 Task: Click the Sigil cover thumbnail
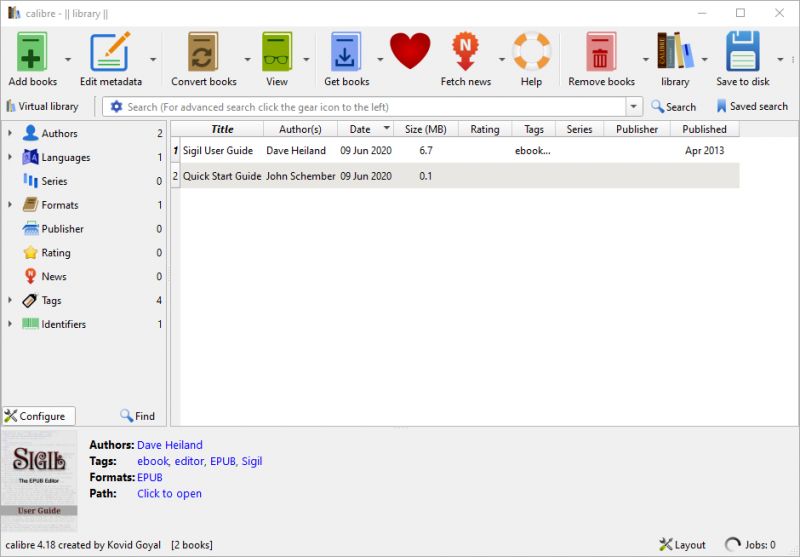pos(39,481)
